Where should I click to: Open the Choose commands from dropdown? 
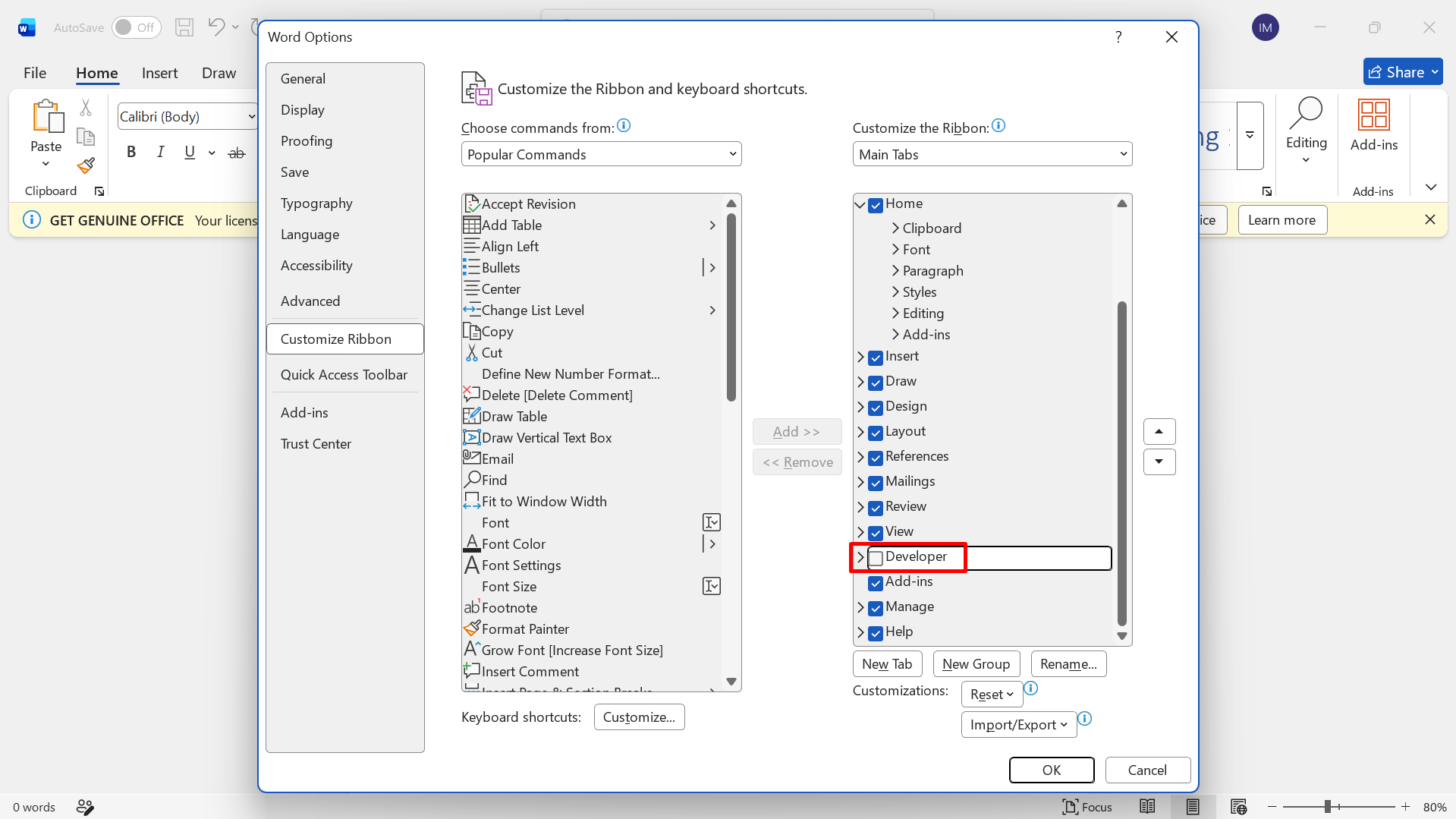pyautogui.click(x=601, y=154)
